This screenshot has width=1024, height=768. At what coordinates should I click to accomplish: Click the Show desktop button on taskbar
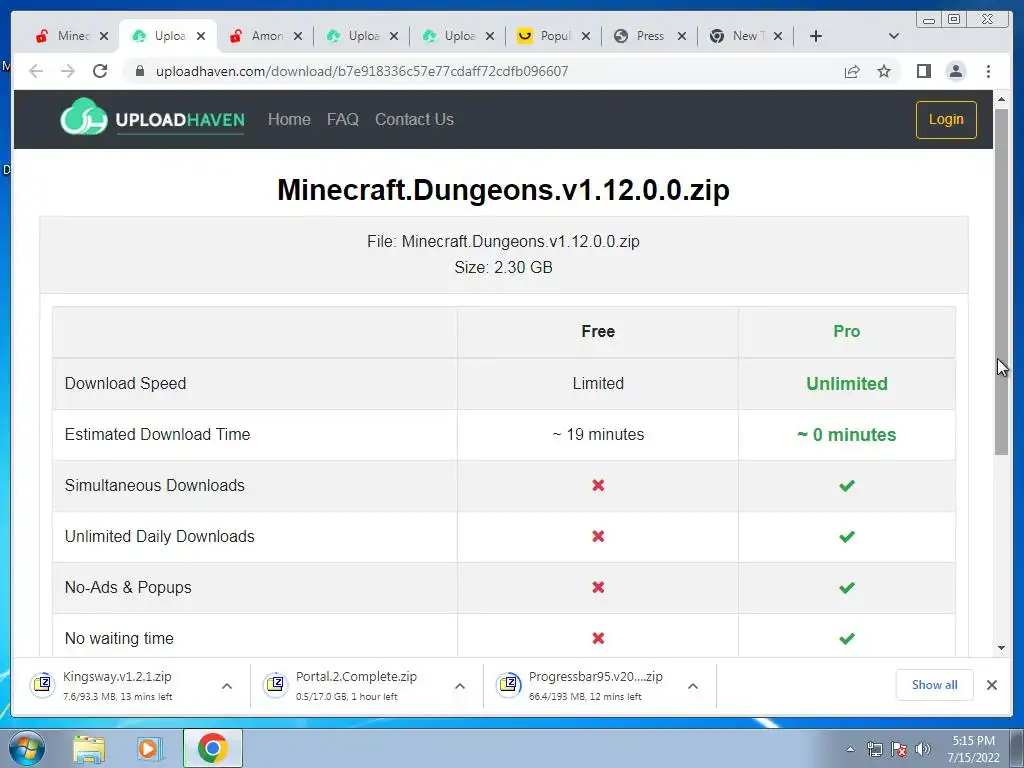[x=1016, y=748]
